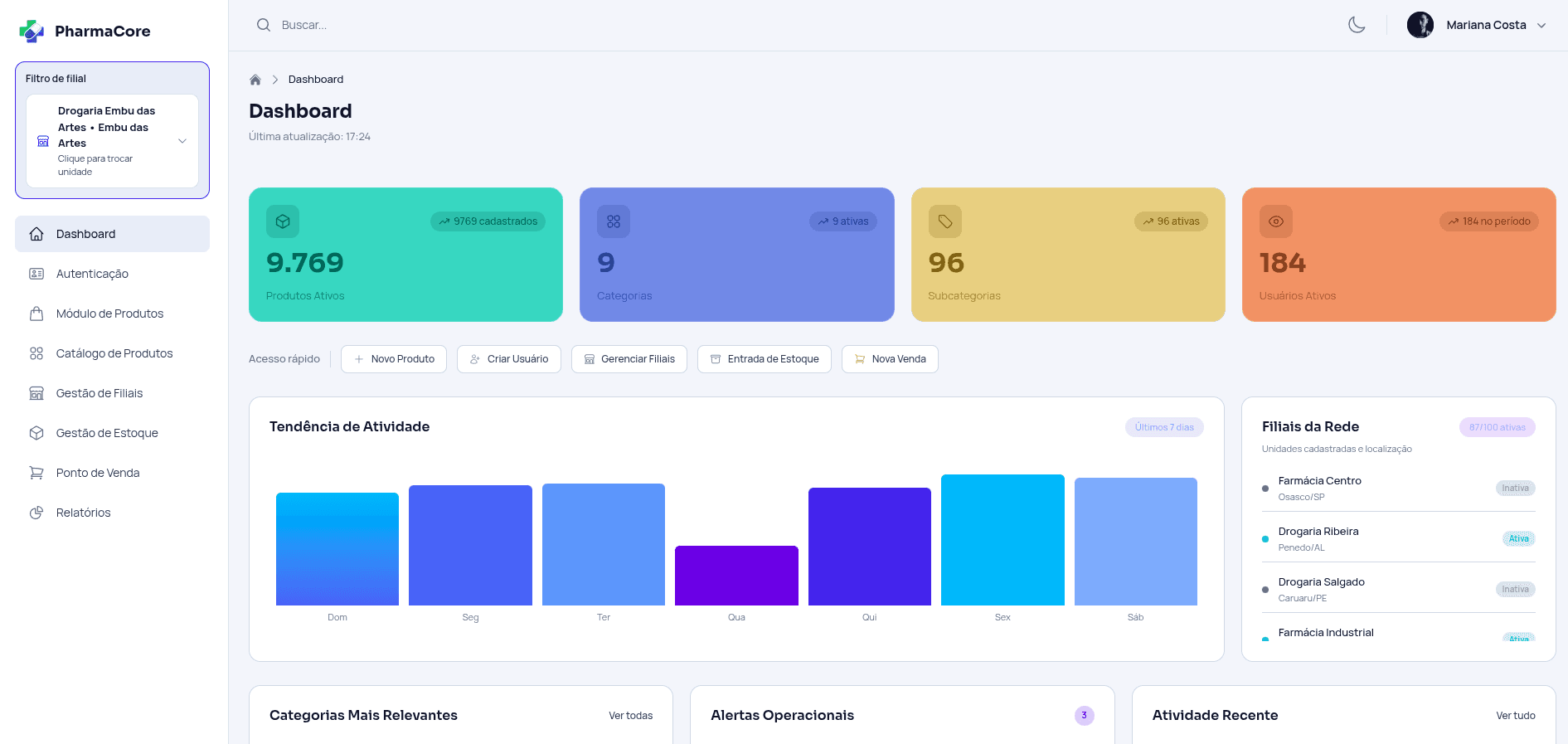Click the Novo Produto quick access button
This screenshot has height=744, width=1568.
(394, 359)
